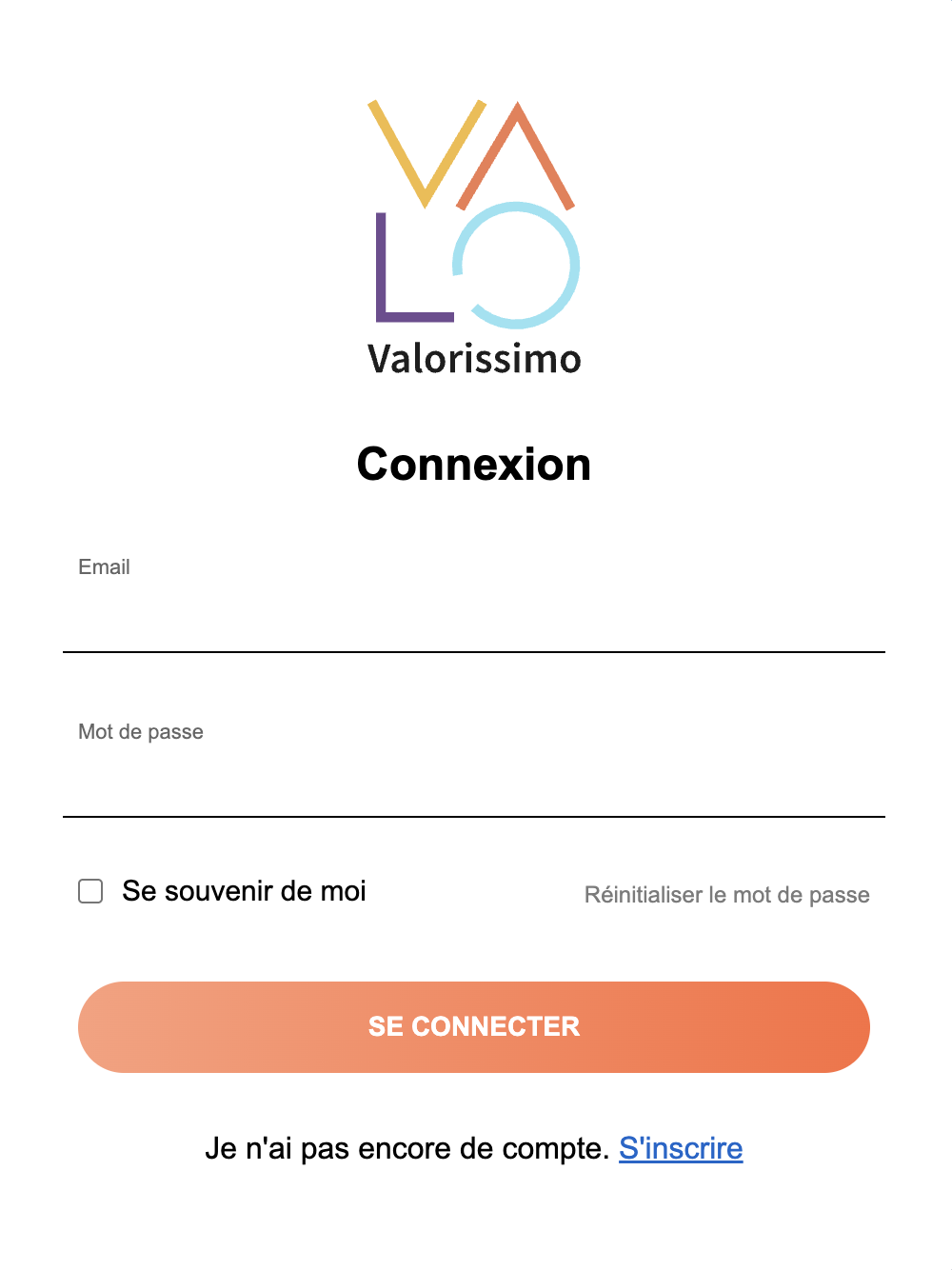The width and height of the screenshot is (952, 1270).
Task: Click the underline beneath the Email field
Action: coord(474,652)
